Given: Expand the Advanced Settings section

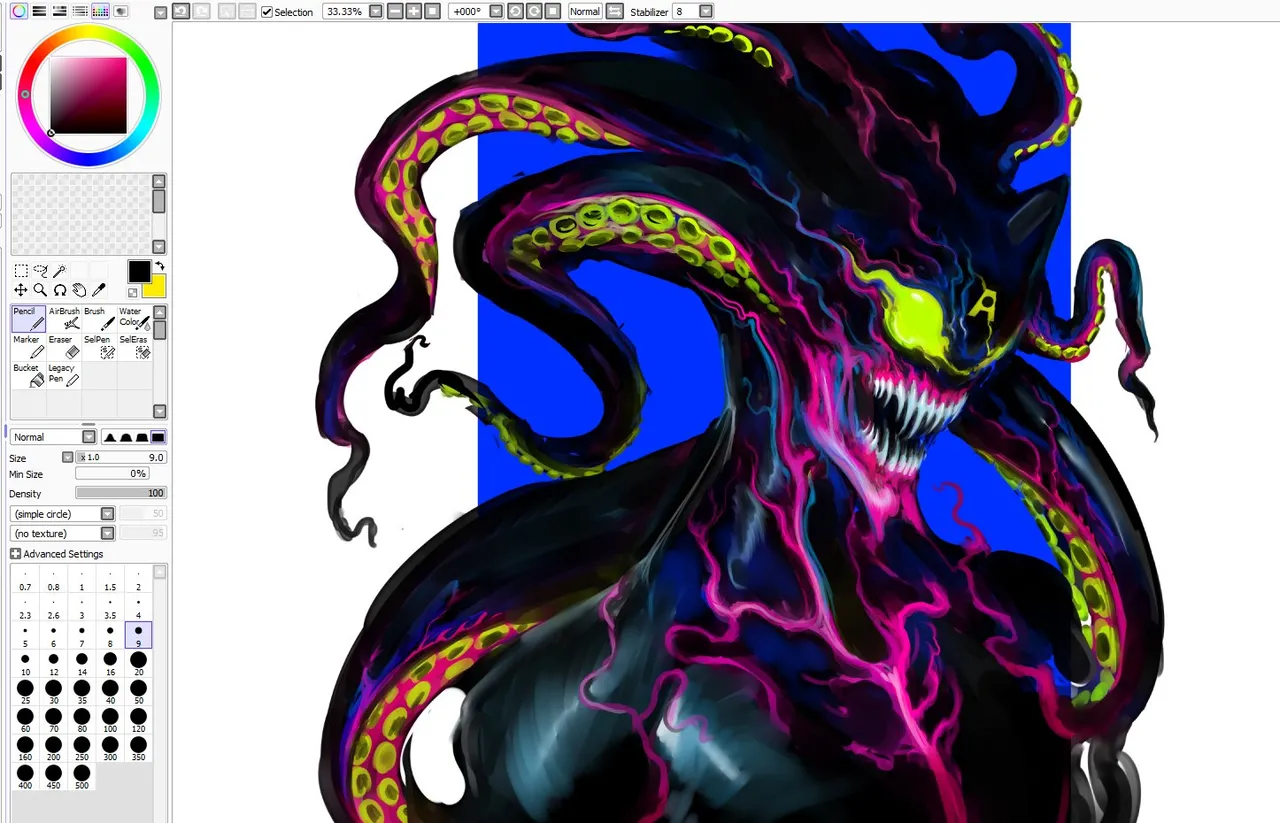Looking at the screenshot, I should [x=16, y=554].
